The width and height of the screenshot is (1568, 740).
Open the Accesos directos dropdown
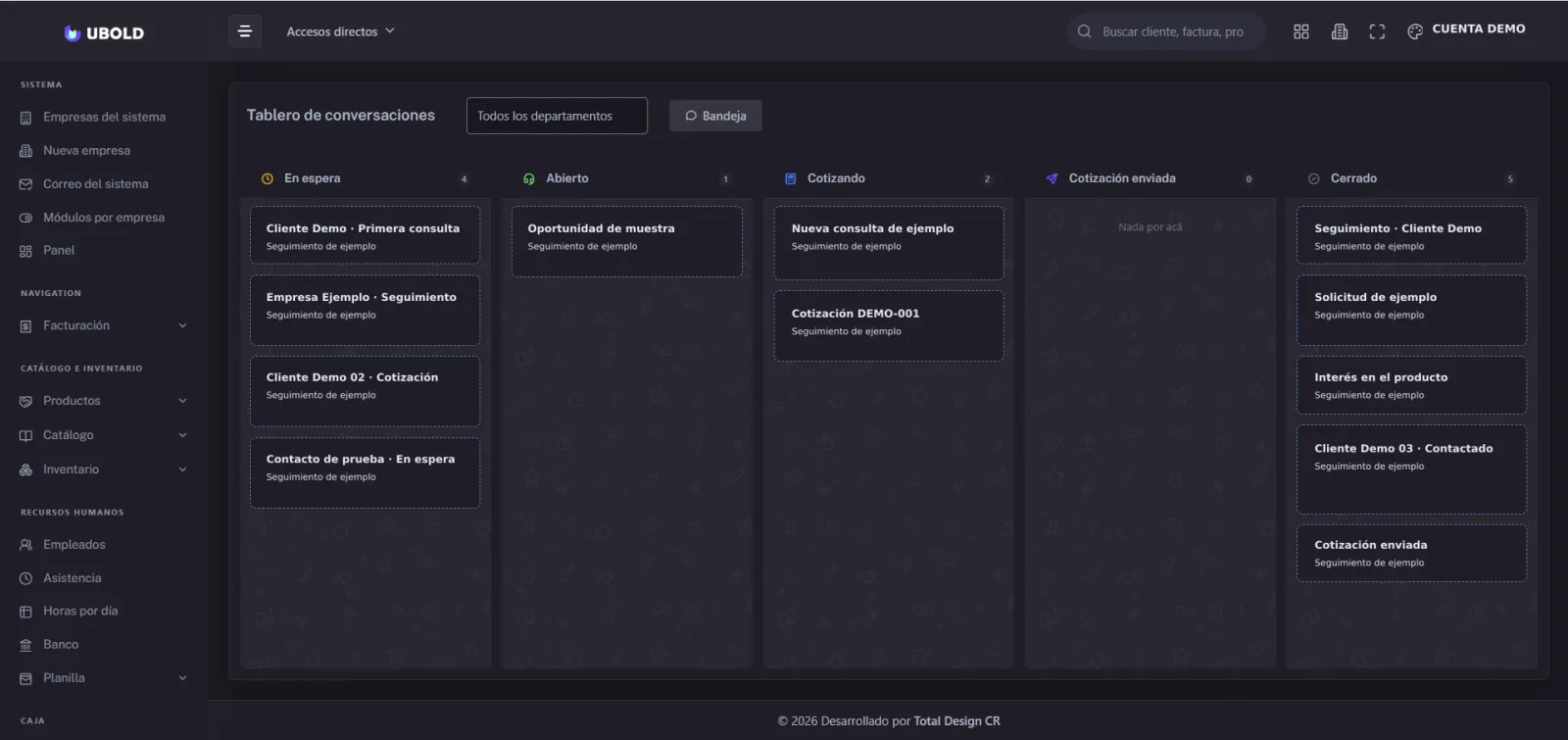point(340,31)
